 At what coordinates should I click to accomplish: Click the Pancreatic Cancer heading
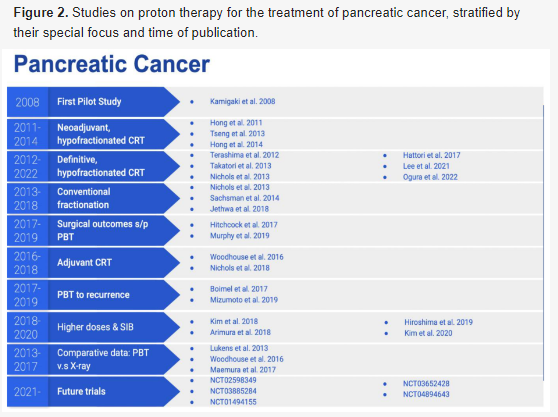(112, 64)
